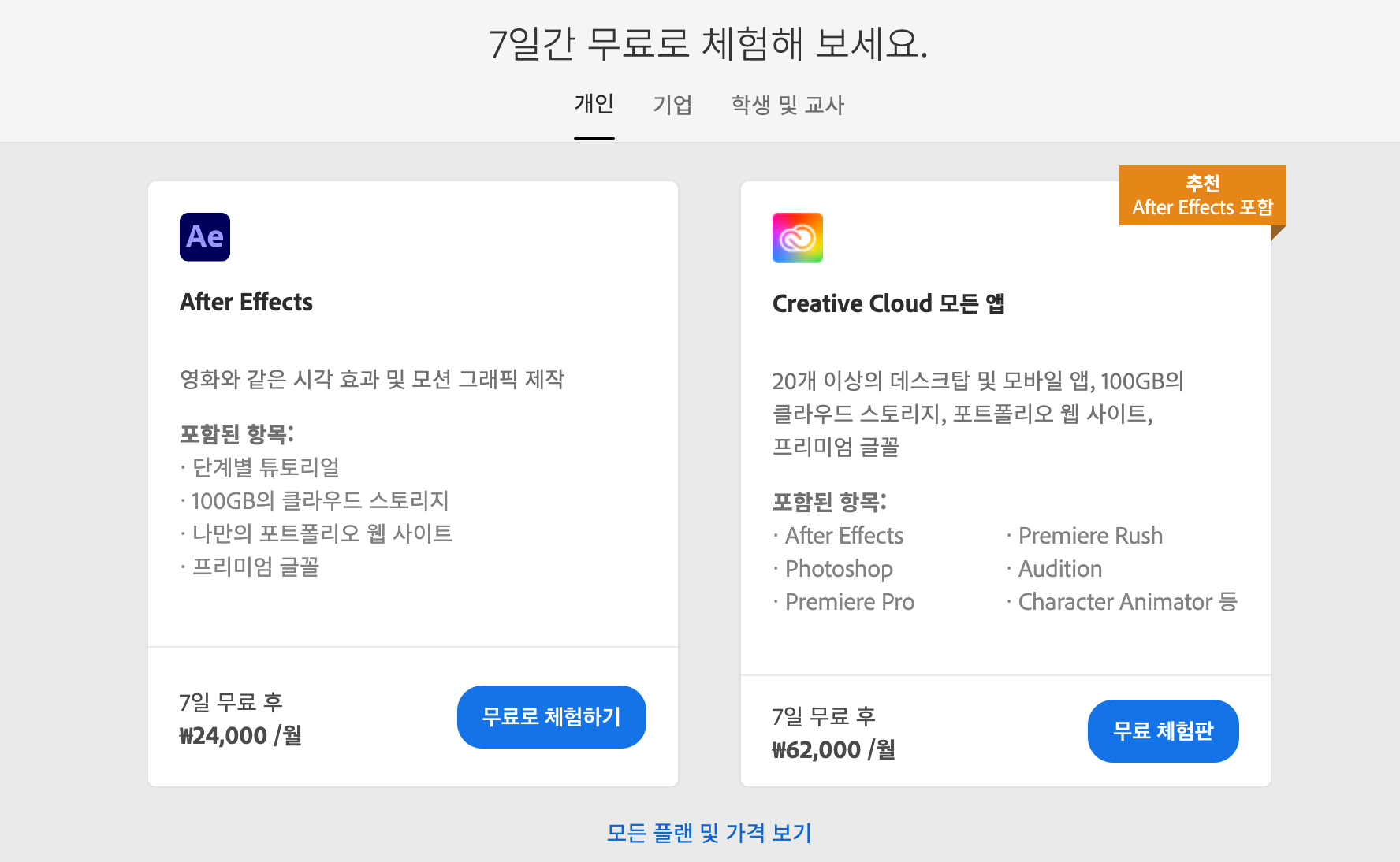
Task: Select the 개인 tab
Action: pos(594,104)
